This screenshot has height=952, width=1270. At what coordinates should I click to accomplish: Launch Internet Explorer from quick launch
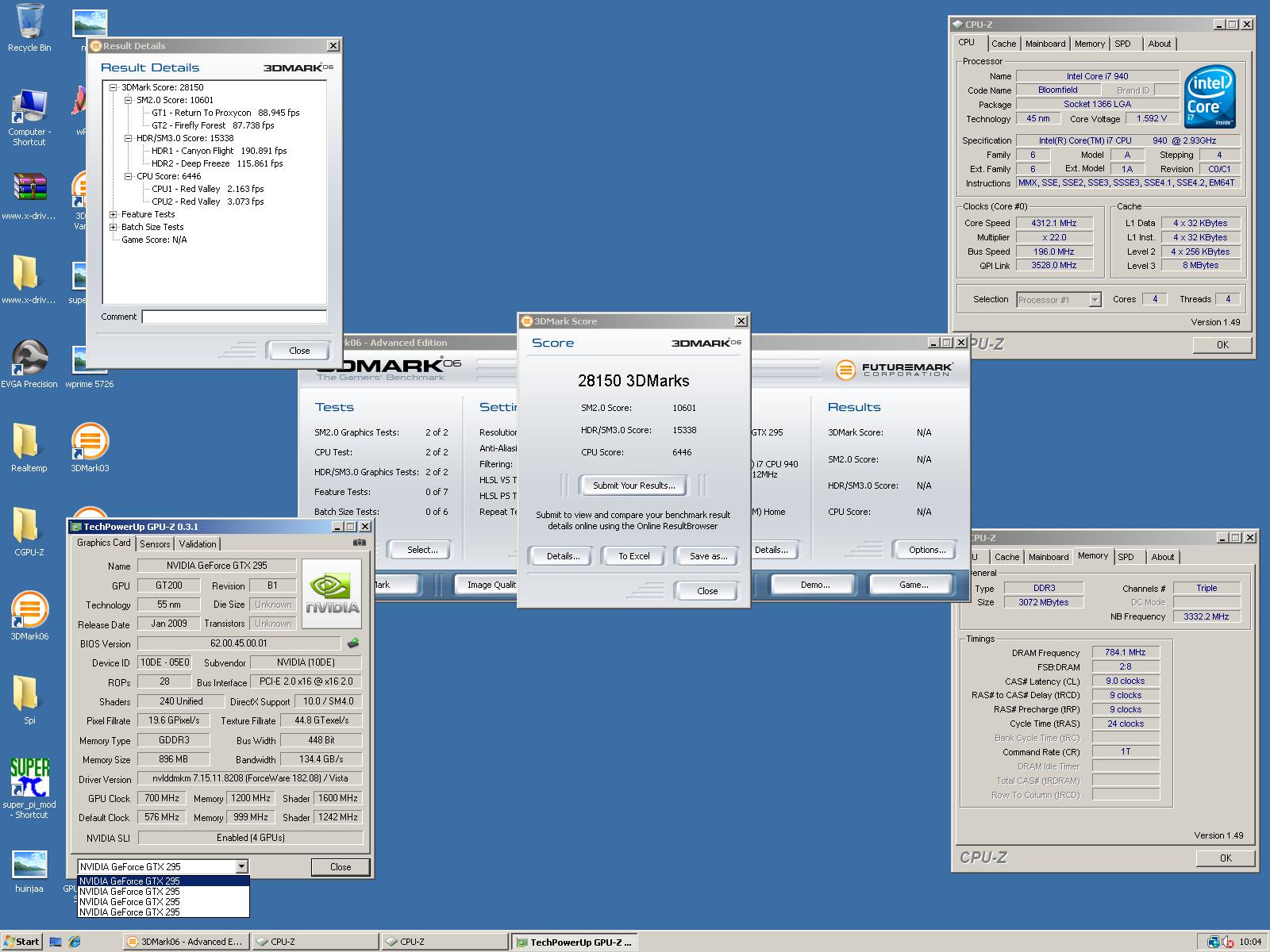[x=75, y=942]
